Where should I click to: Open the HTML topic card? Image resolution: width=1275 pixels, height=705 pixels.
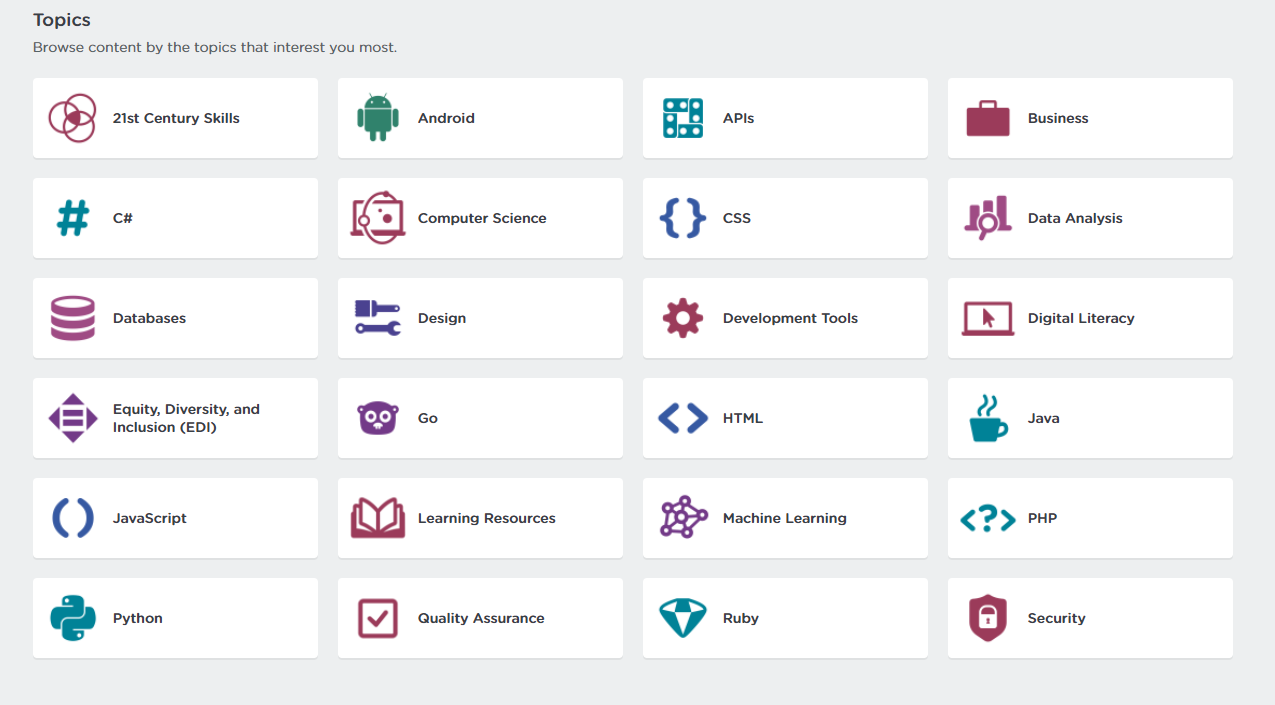pos(785,418)
